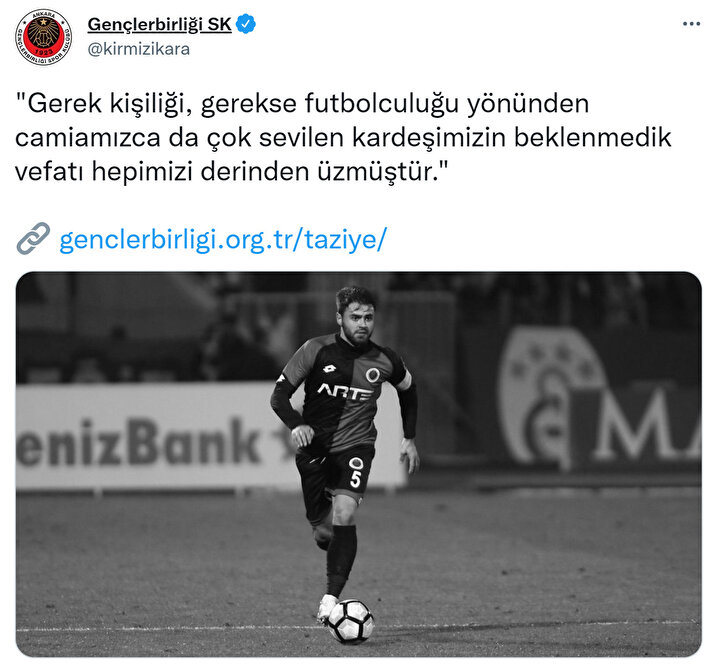Image resolution: width=720 pixels, height=670 pixels.
Task: Click the chain link icon
Action: 33,238
